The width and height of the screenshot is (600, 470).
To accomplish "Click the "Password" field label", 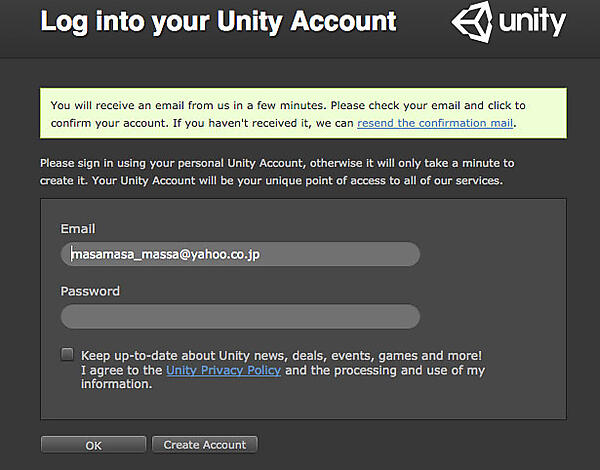I will pos(90,291).
